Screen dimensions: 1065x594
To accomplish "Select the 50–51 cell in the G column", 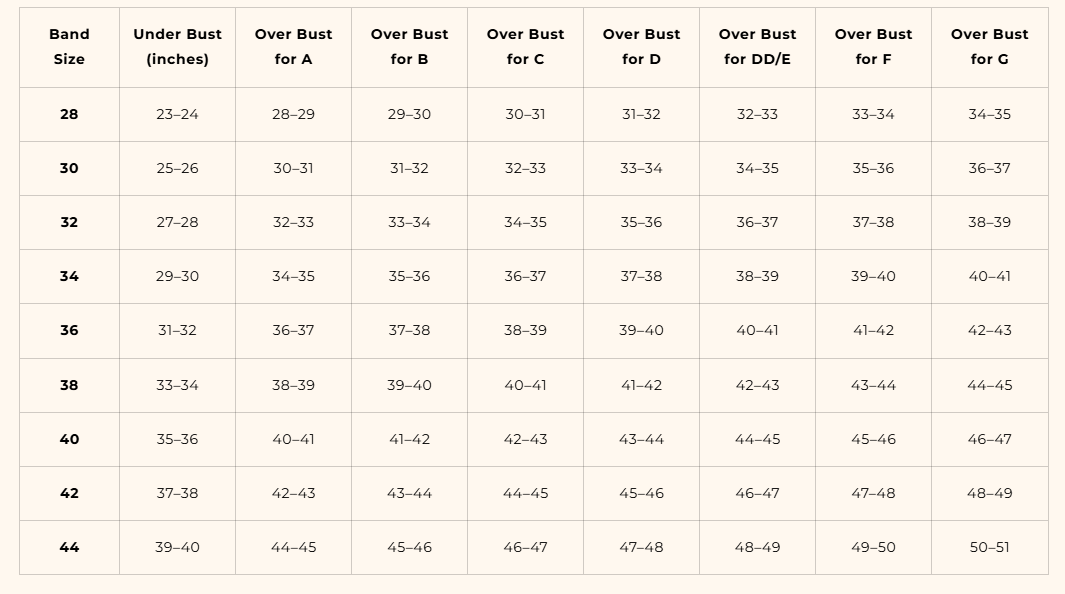I will pos(990,547).
